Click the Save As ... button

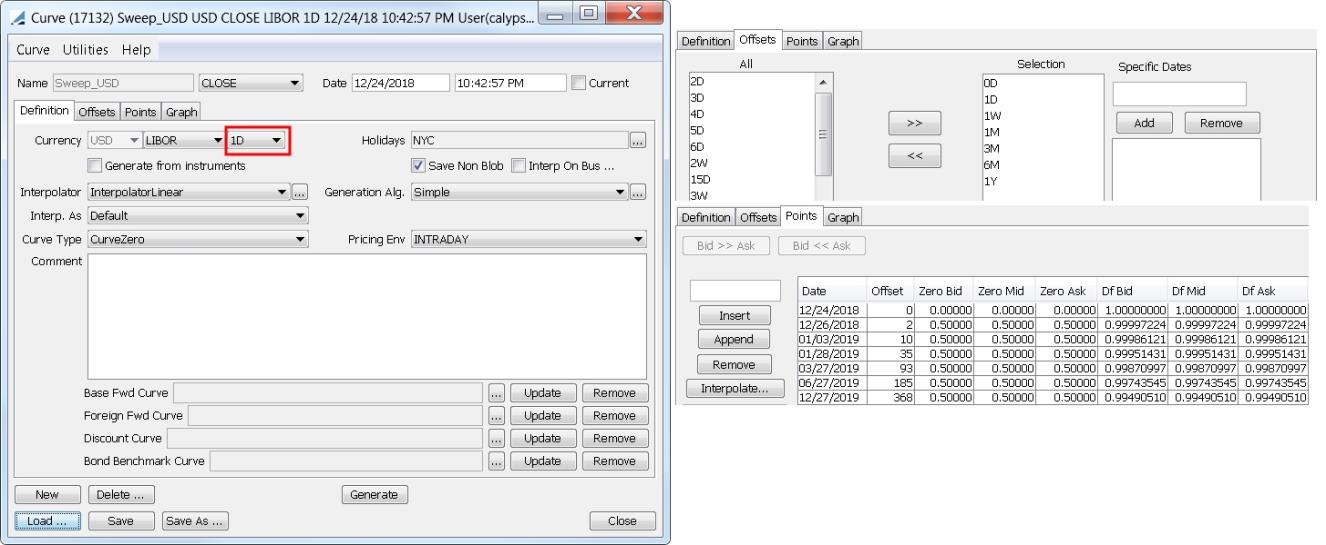[x=196, y=520]
